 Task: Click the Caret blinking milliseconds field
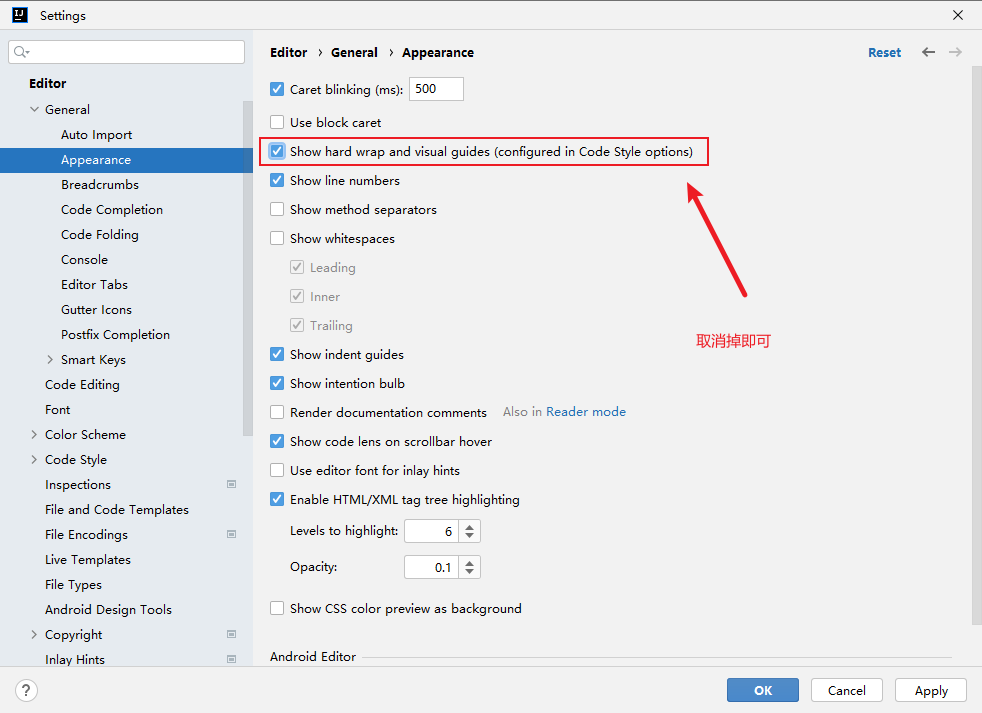pos(436,89)
